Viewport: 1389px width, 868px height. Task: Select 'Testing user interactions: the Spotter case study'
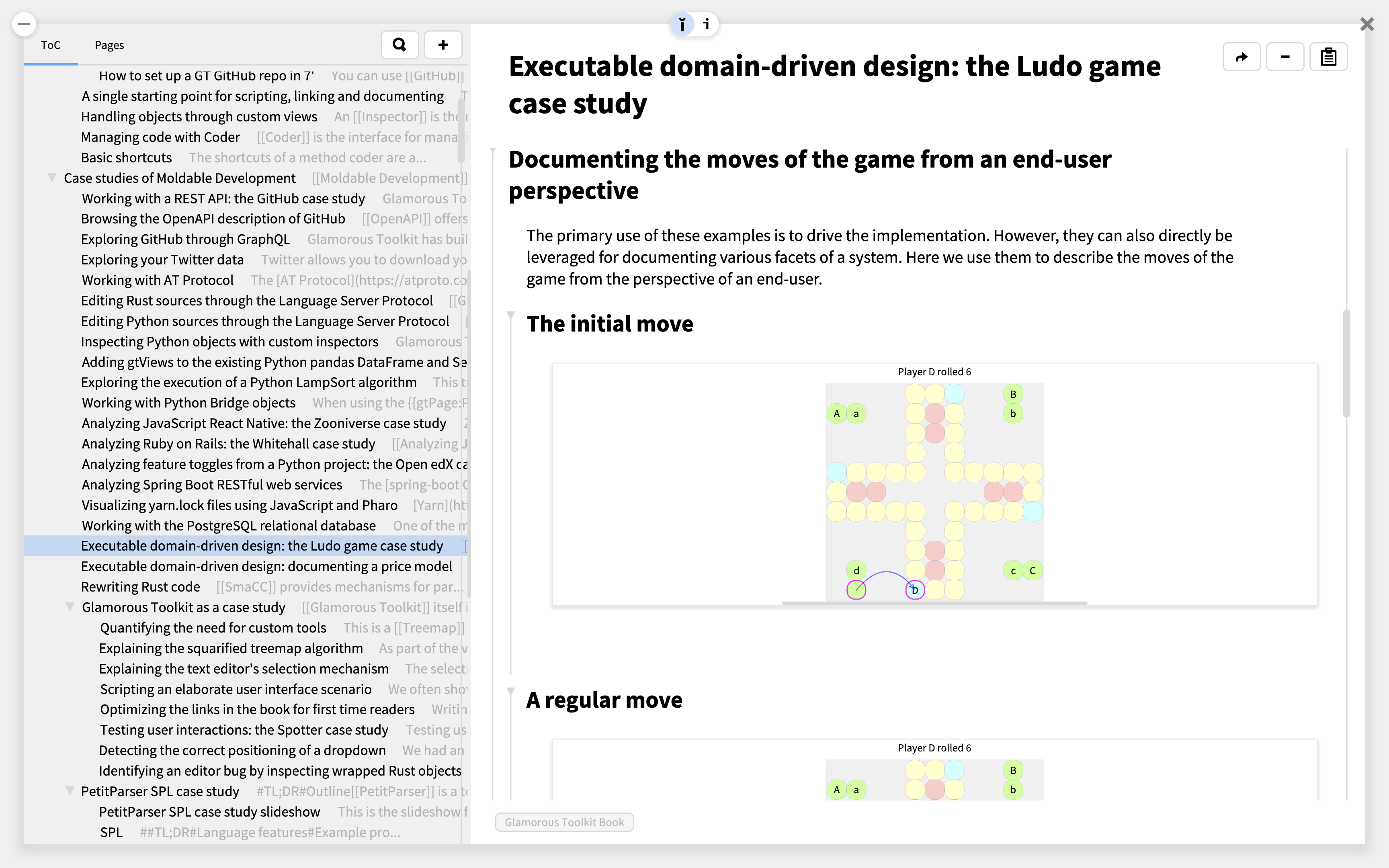(244, 730)
